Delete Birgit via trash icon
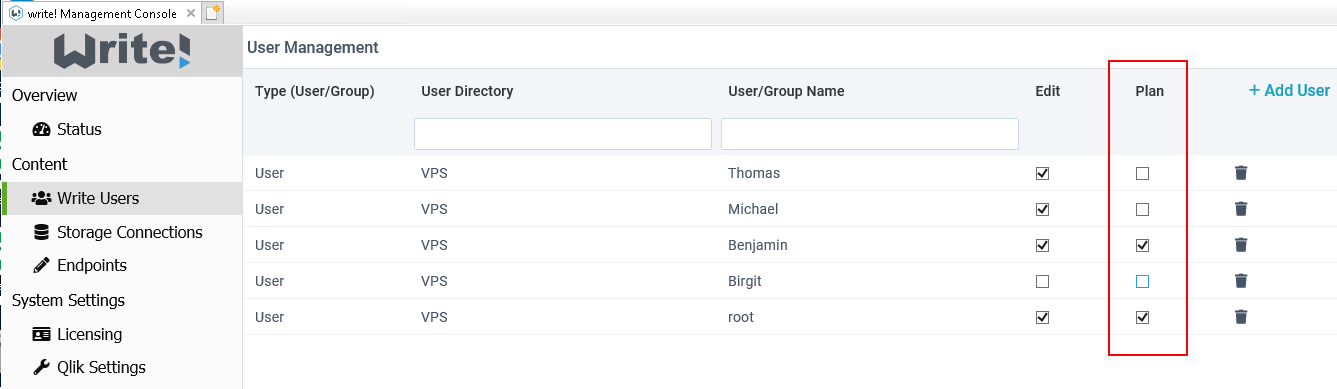 1241,281
